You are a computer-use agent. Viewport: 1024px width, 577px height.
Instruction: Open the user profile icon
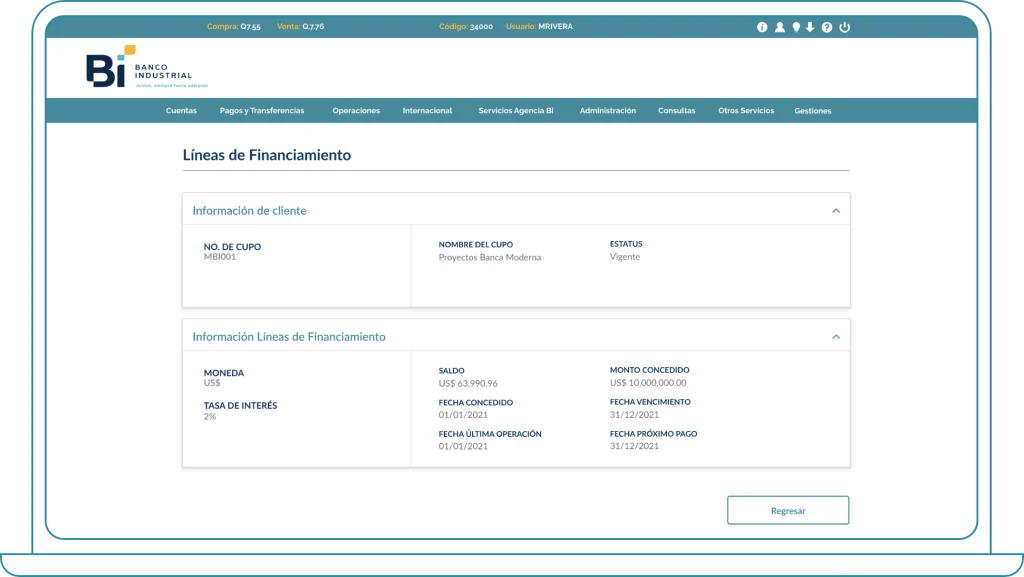[779, 27]
